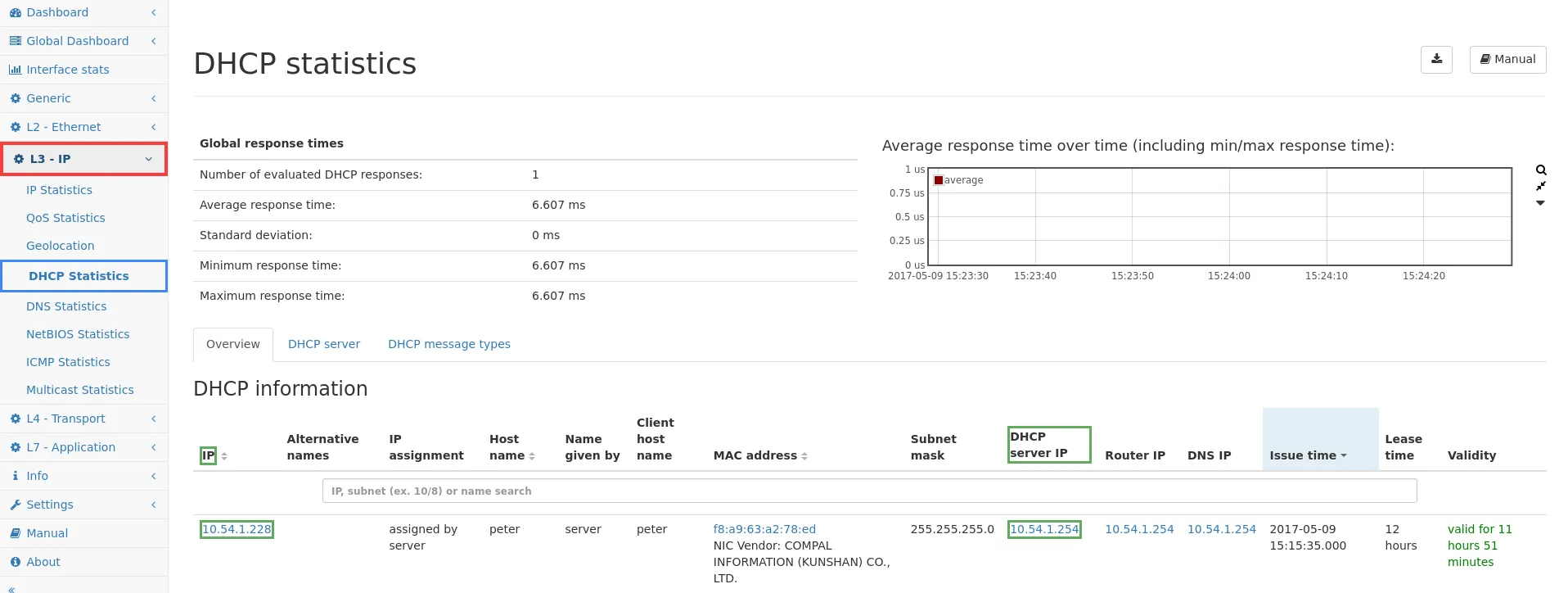Open Interface stats from sidebar
This screenshot has width=1568, height=593.
coord(67,70)
